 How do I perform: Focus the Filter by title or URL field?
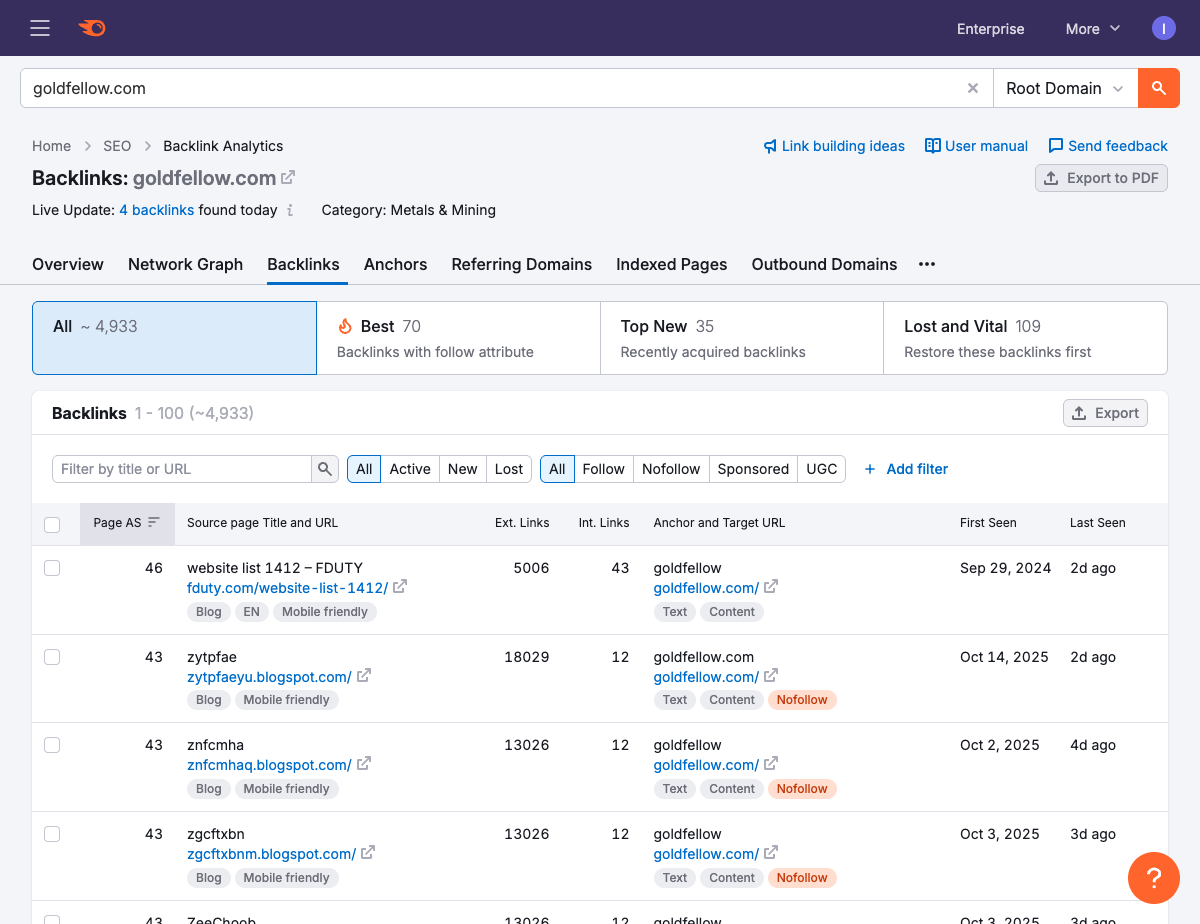click(x=182, y=469)
